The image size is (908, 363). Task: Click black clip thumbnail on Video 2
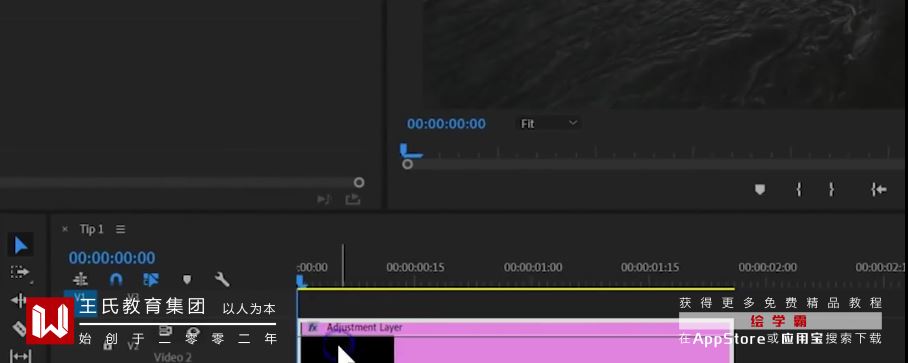coord(347,350)
